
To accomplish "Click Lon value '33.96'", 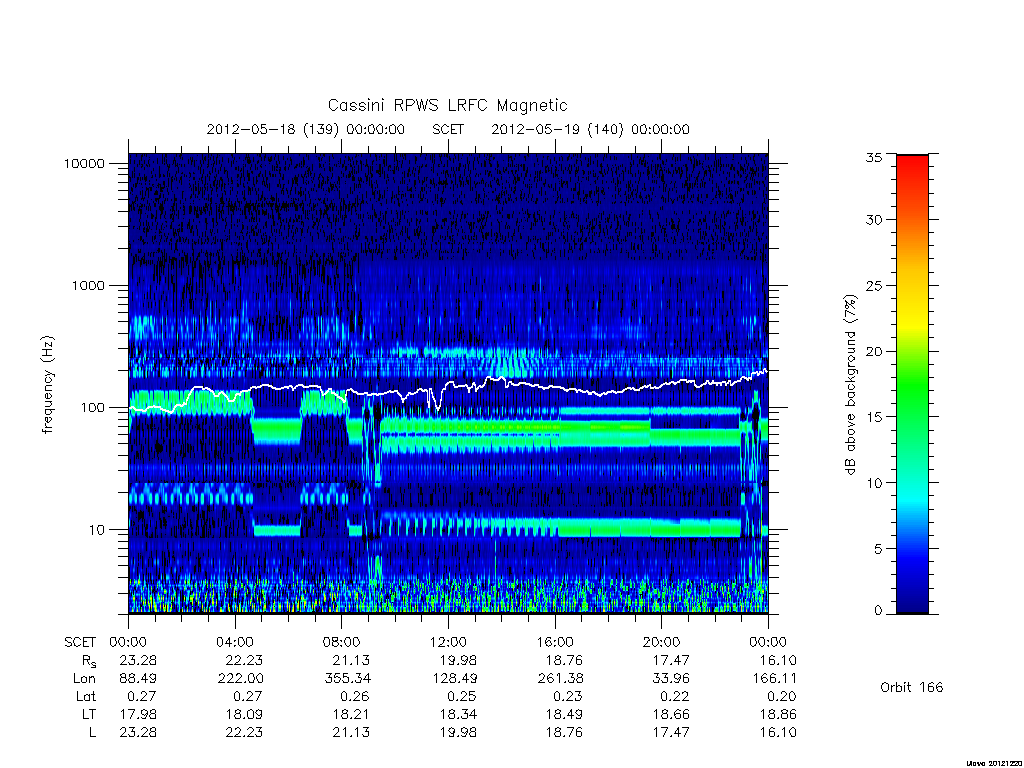I will (x=671, y=679).
